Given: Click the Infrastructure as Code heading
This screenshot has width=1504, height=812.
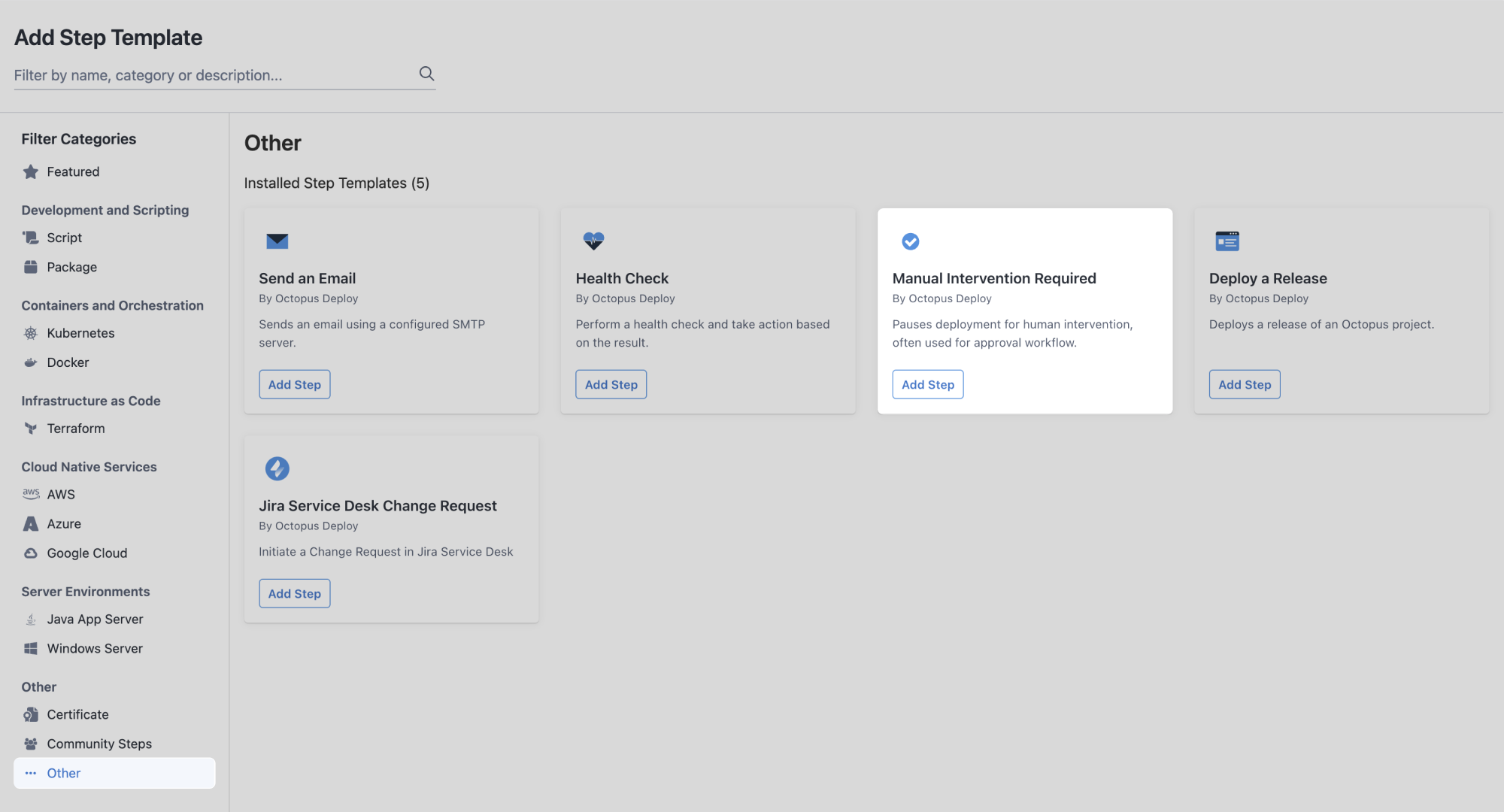Looking at the screenshot, I should tap(91, 401).
